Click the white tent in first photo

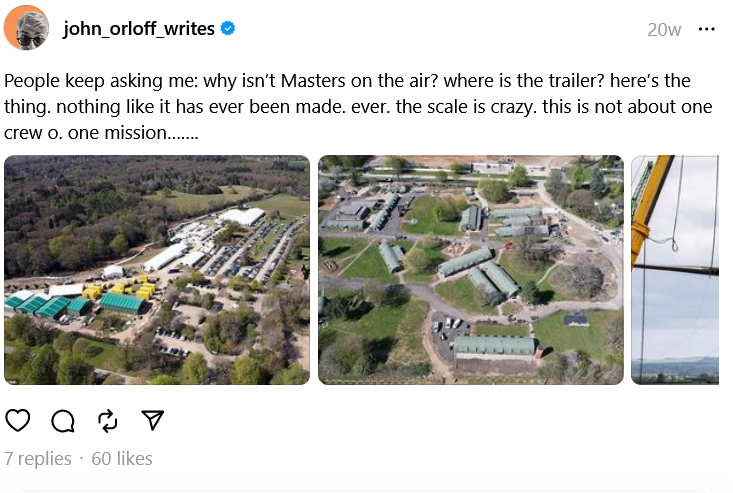pos(242,215)
